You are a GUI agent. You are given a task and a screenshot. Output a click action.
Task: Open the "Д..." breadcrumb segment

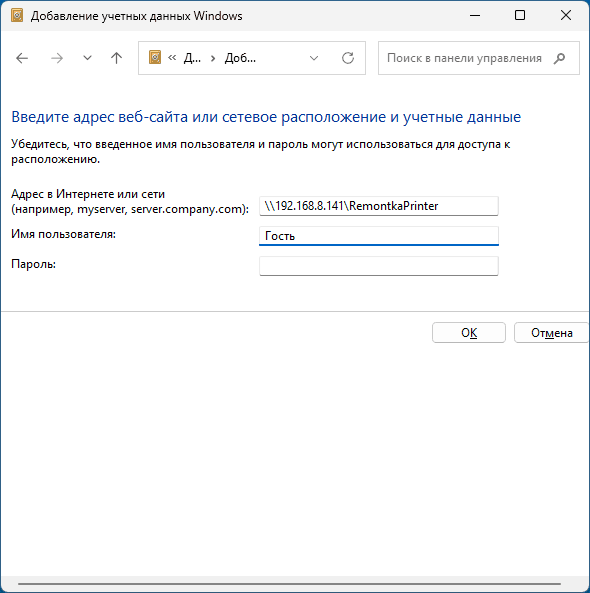pos(192,58)
